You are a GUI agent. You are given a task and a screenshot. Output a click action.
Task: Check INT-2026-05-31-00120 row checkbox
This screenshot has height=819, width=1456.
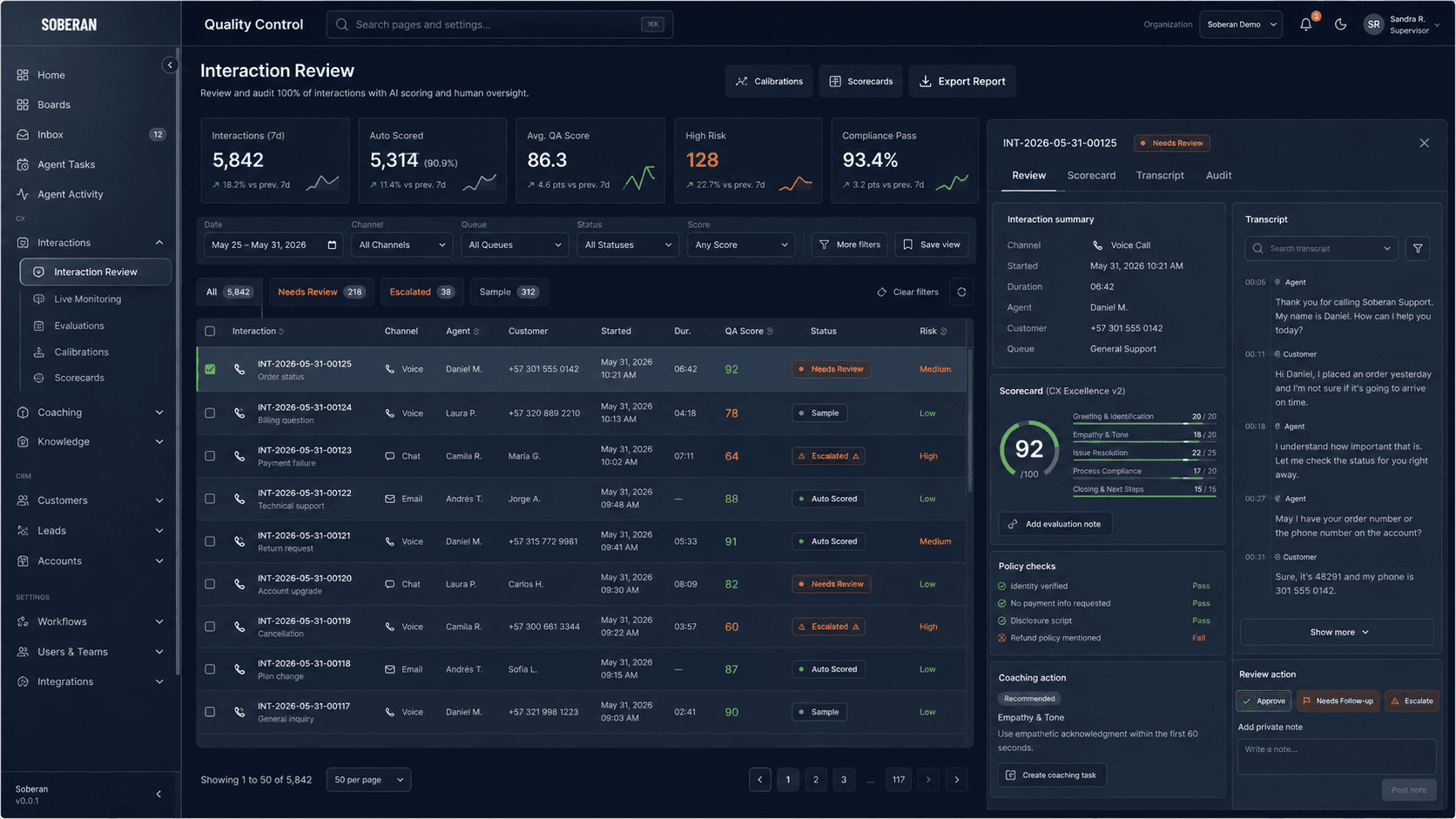(210, 584)
